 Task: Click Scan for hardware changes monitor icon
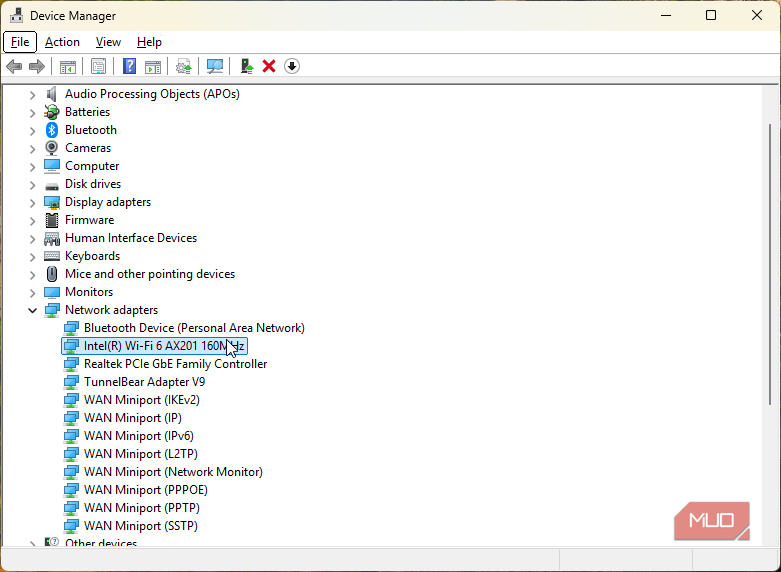coord(215,66)
